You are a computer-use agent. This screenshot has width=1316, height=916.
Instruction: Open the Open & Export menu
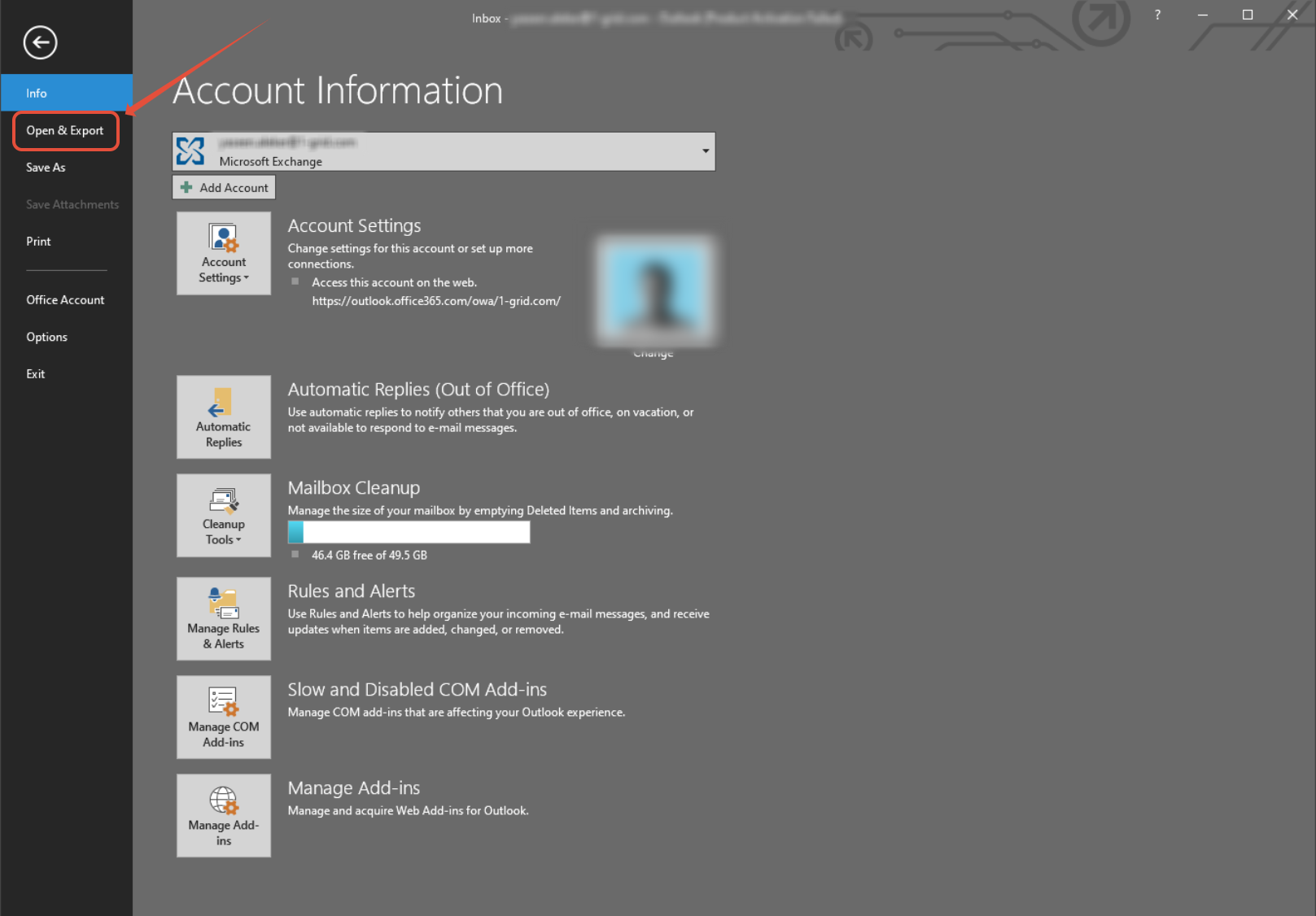click(65, 130)
